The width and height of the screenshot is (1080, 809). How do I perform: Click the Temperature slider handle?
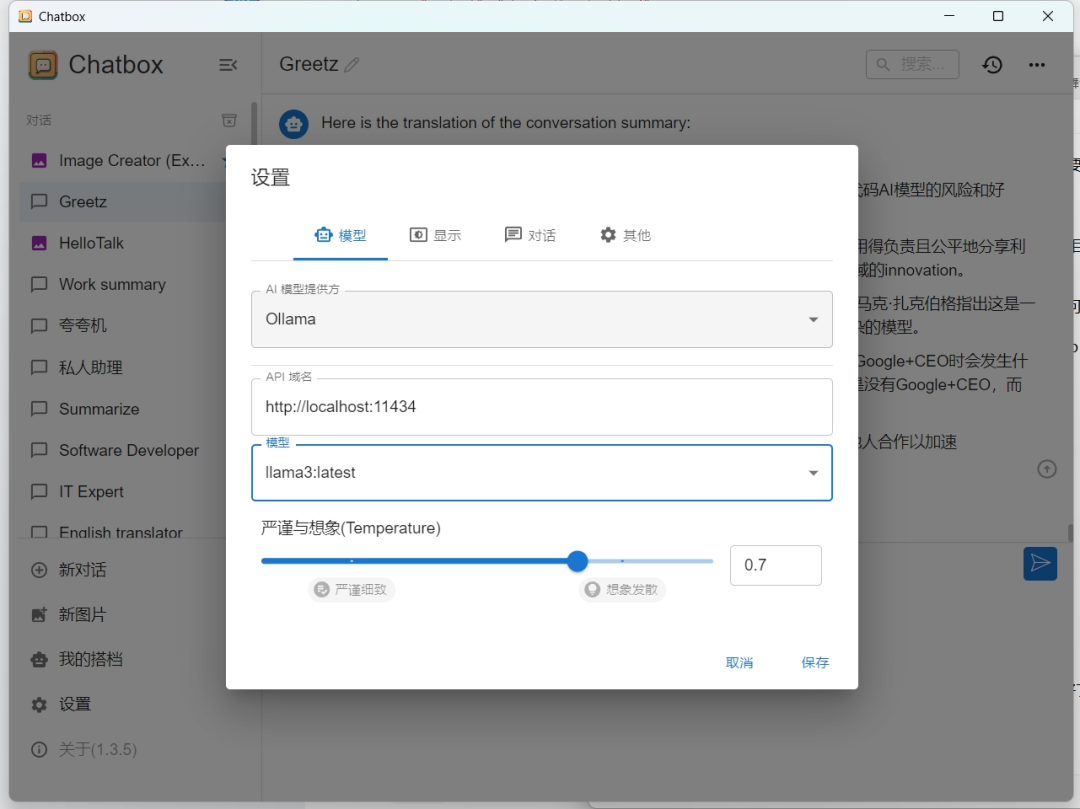click(577, 561)
